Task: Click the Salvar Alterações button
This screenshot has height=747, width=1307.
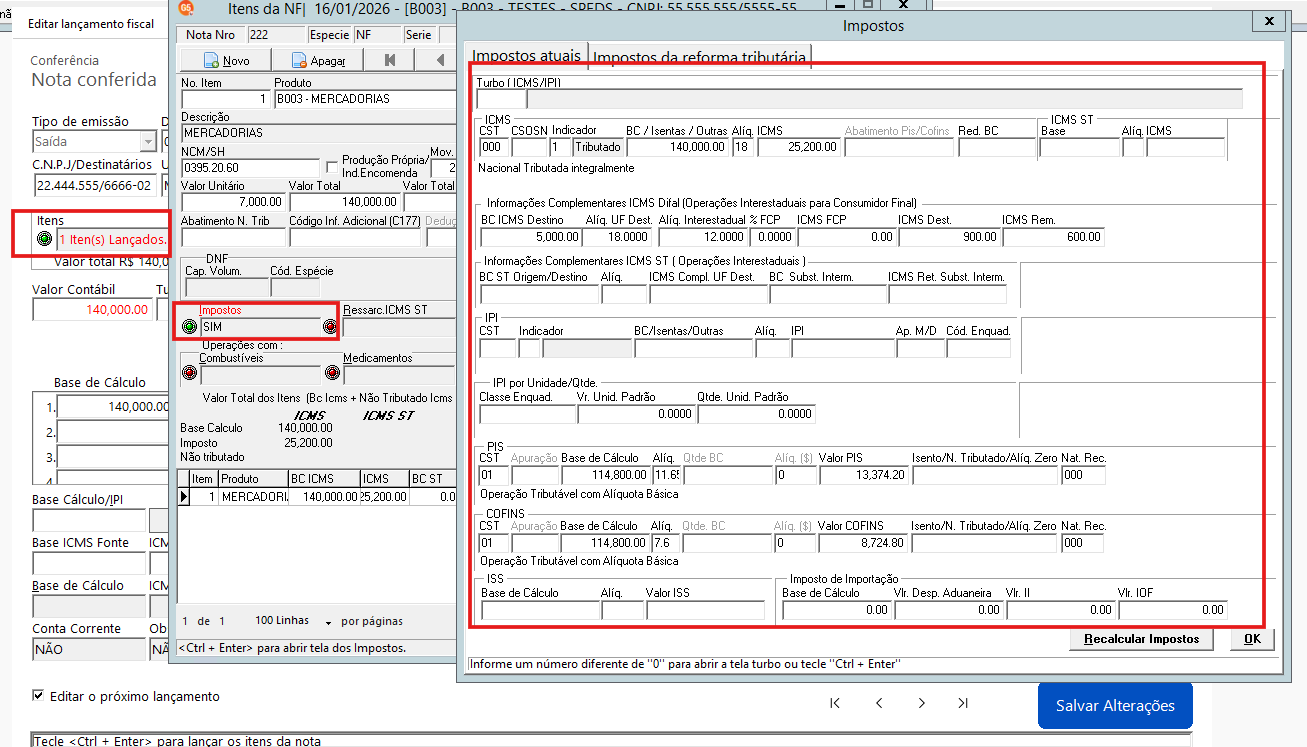Action: coord(1115,705)
